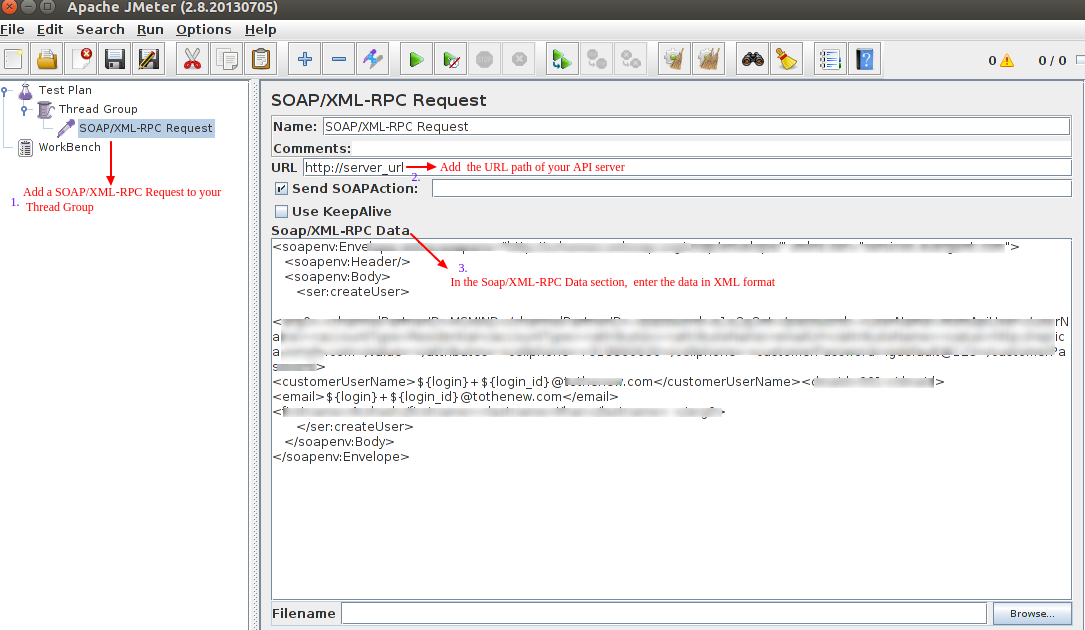Screen dimensions: 1085x630
Task: Open a test plan with folder icon
Action: [x=47, y=60]
